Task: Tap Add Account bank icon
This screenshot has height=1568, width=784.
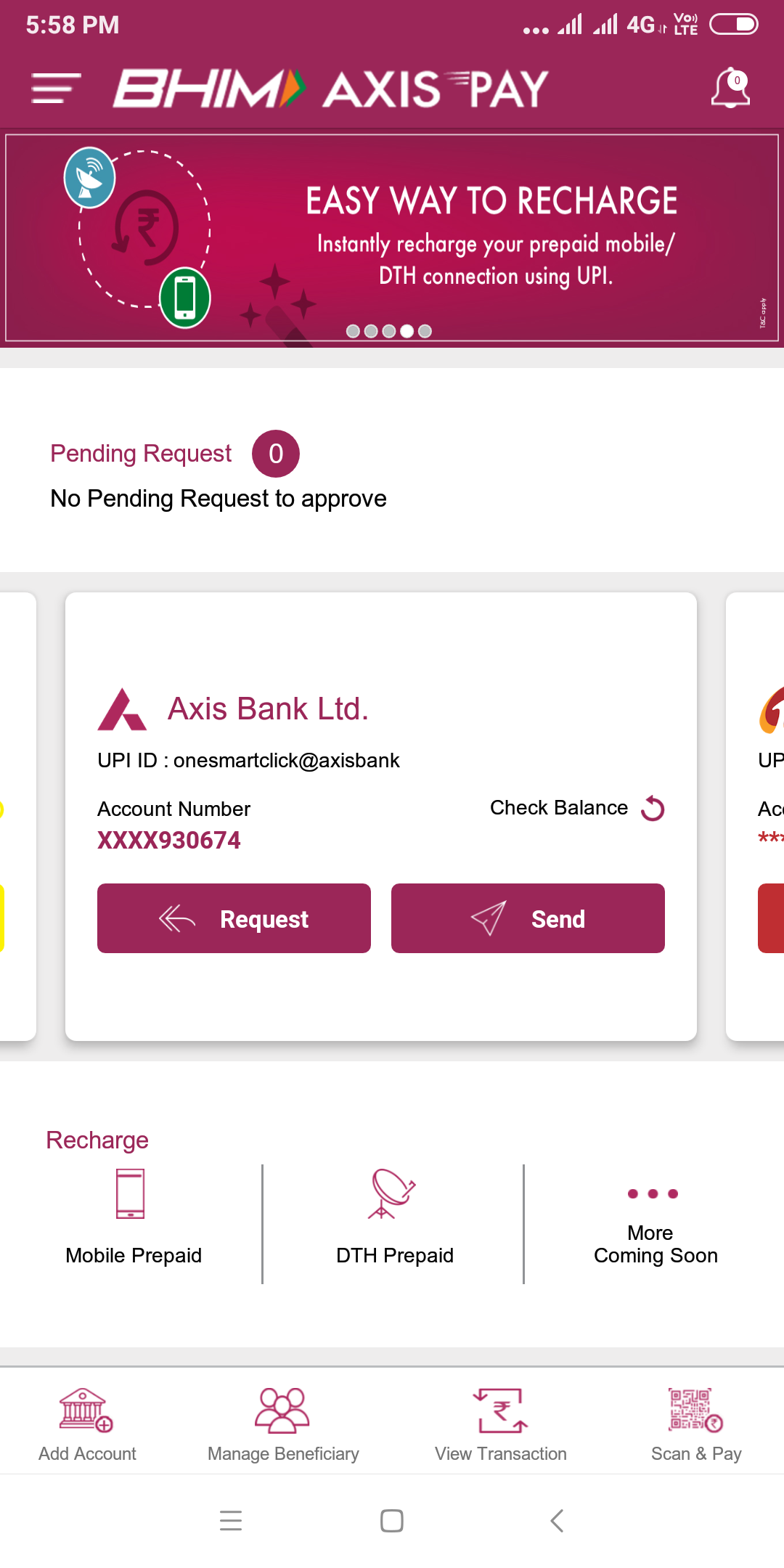Action: pyautogui.click(x=86, y=1410)
